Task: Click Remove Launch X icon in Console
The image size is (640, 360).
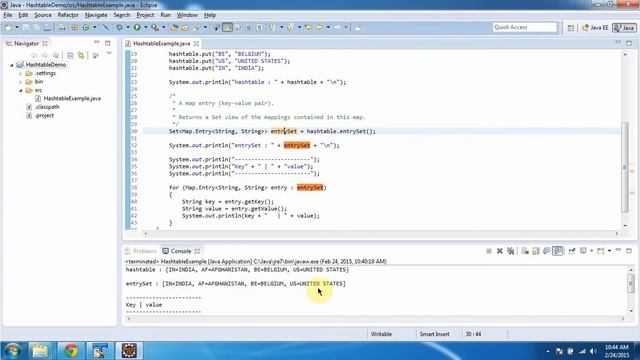Action: [x=500, y=251]
